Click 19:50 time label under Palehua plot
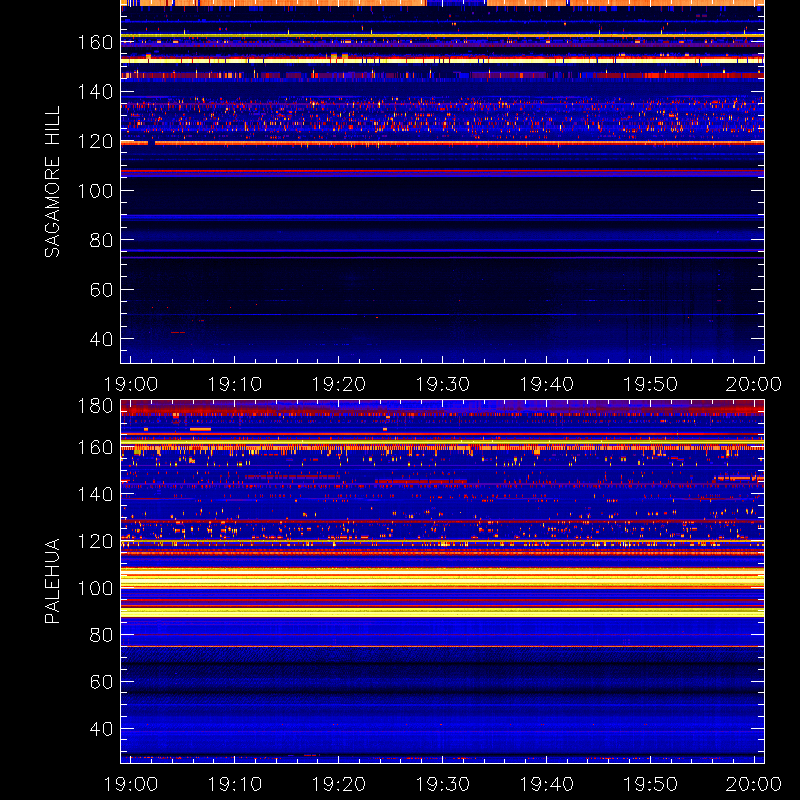This screenshot has width=800, height=800. 651,784
